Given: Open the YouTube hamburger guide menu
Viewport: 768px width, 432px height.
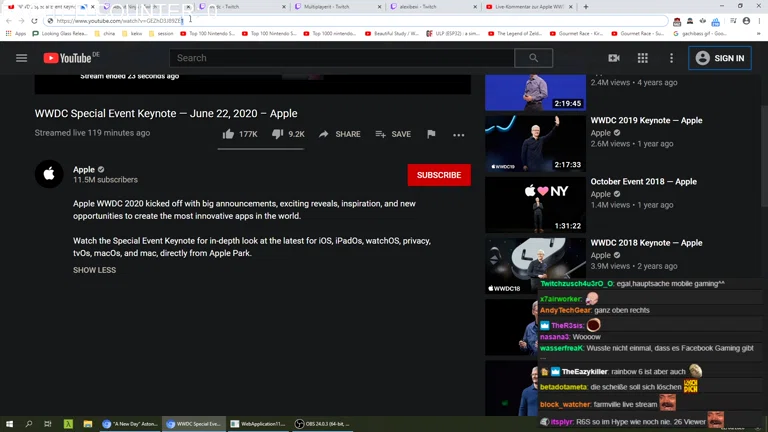Looking at the screenshot, I should (x=21, y=58).
